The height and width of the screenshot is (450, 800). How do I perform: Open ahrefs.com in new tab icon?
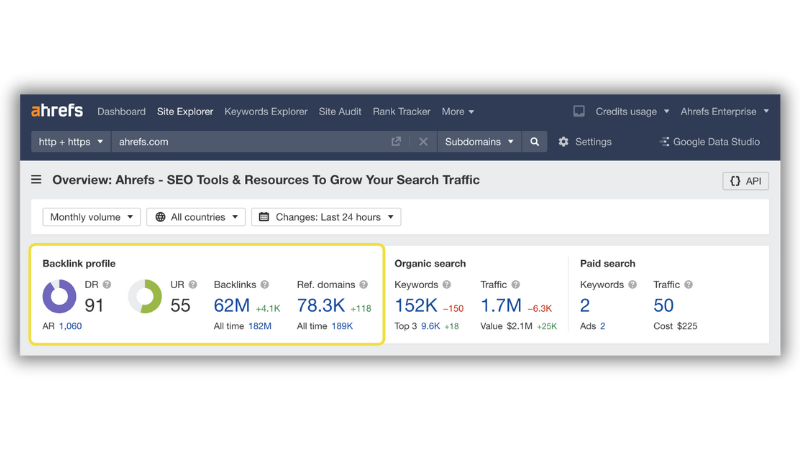396,141
